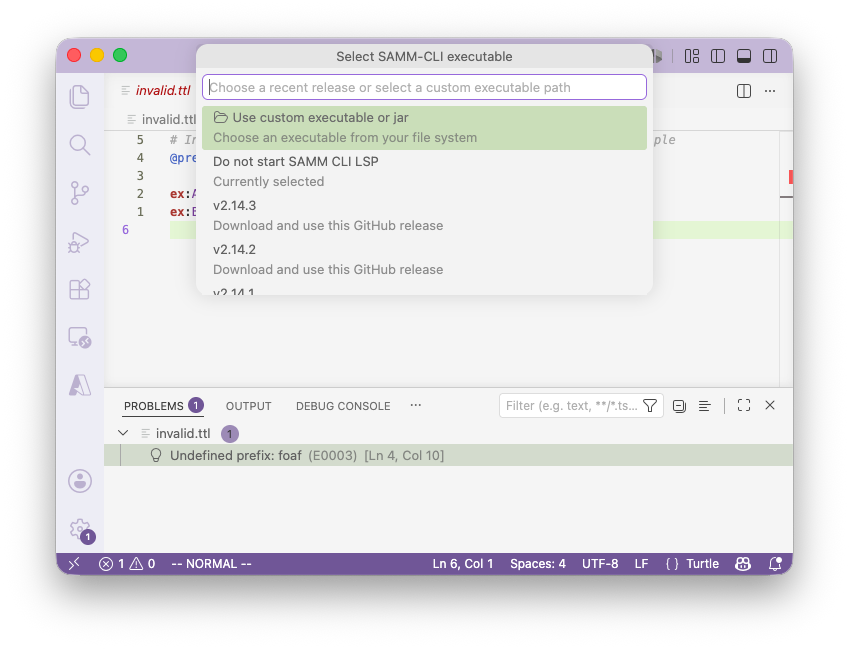Open the Accounts menu

(x=80, y=481)
